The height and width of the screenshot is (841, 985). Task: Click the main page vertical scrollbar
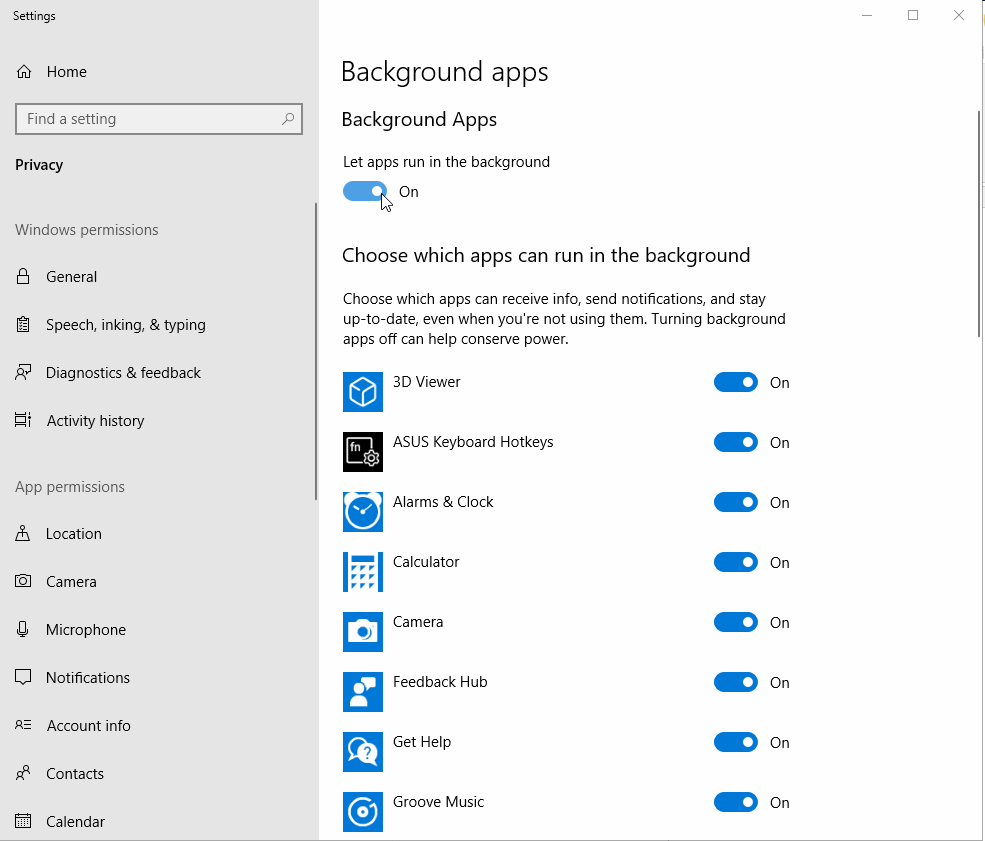coord(979,224)
